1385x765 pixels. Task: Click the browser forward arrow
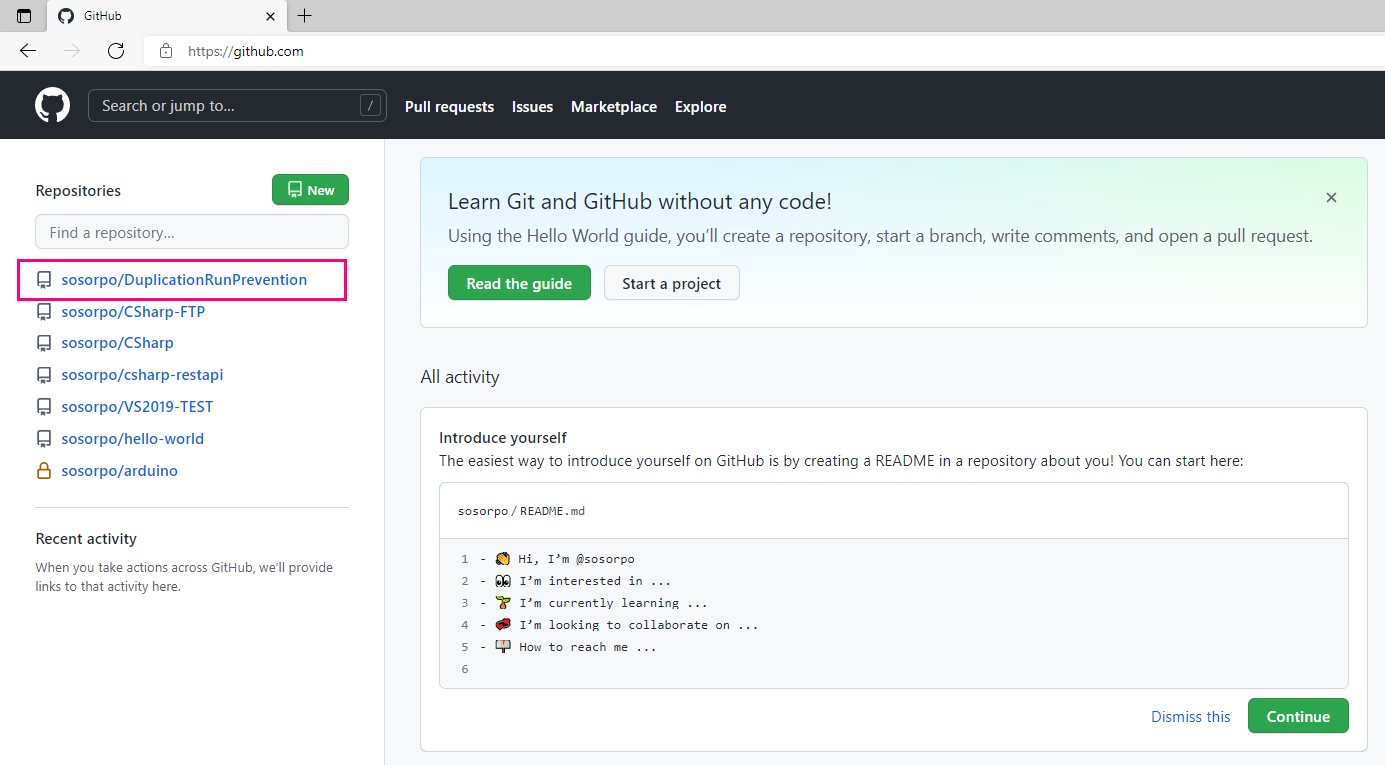point(72,51)
